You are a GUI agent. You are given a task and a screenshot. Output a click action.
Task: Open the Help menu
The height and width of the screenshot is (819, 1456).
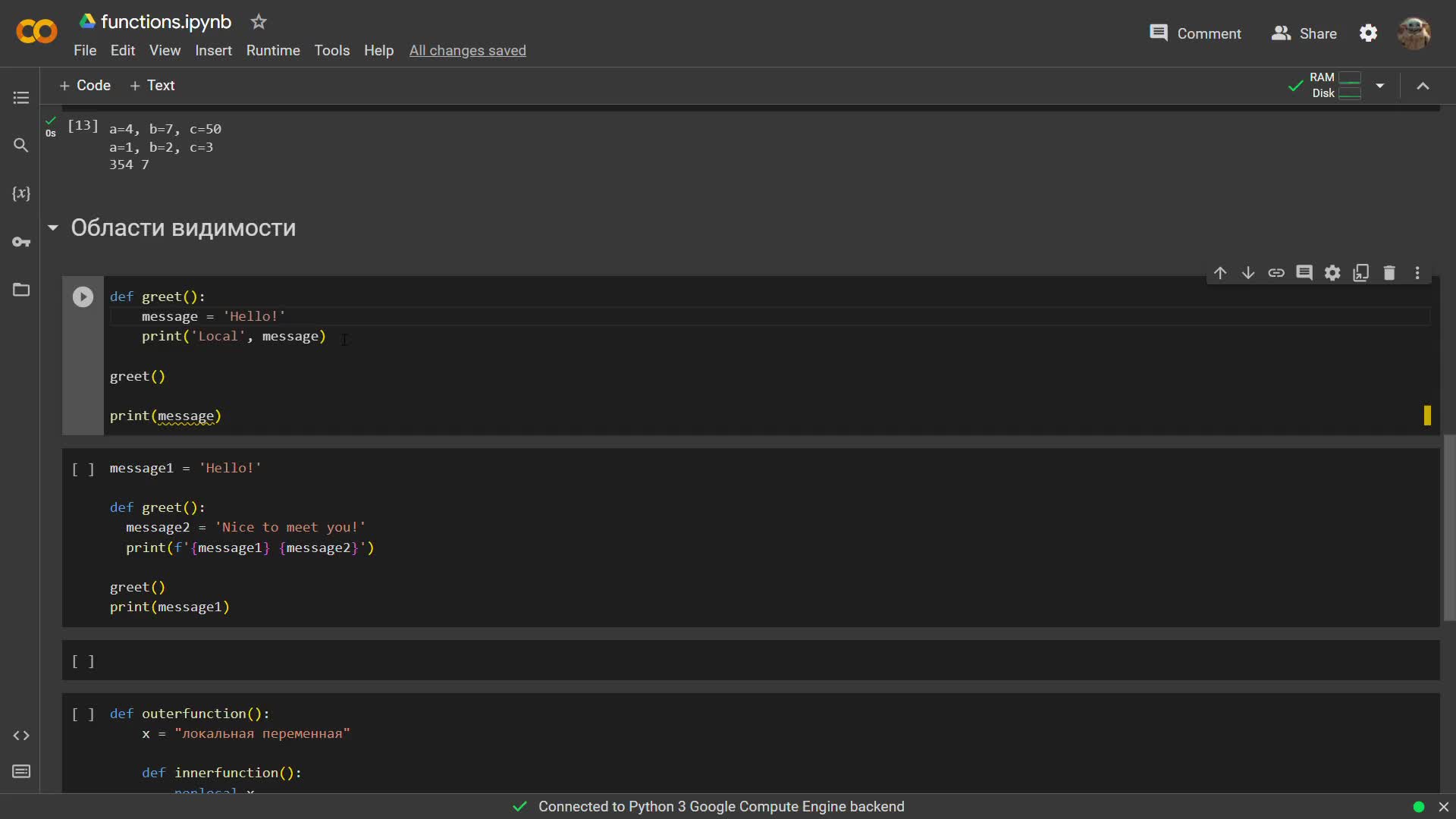[378, 50]
